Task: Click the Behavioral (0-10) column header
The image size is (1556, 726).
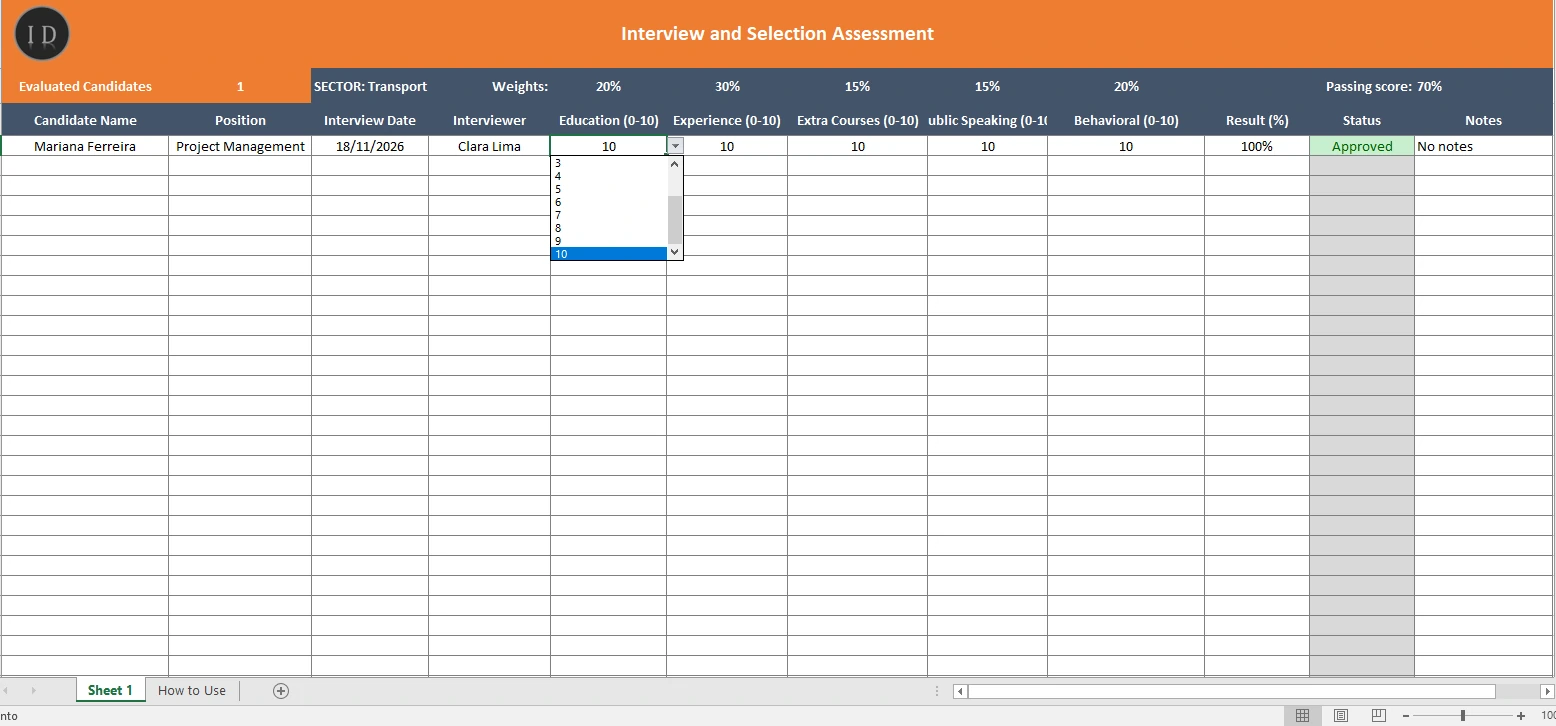Action: 1126,120
